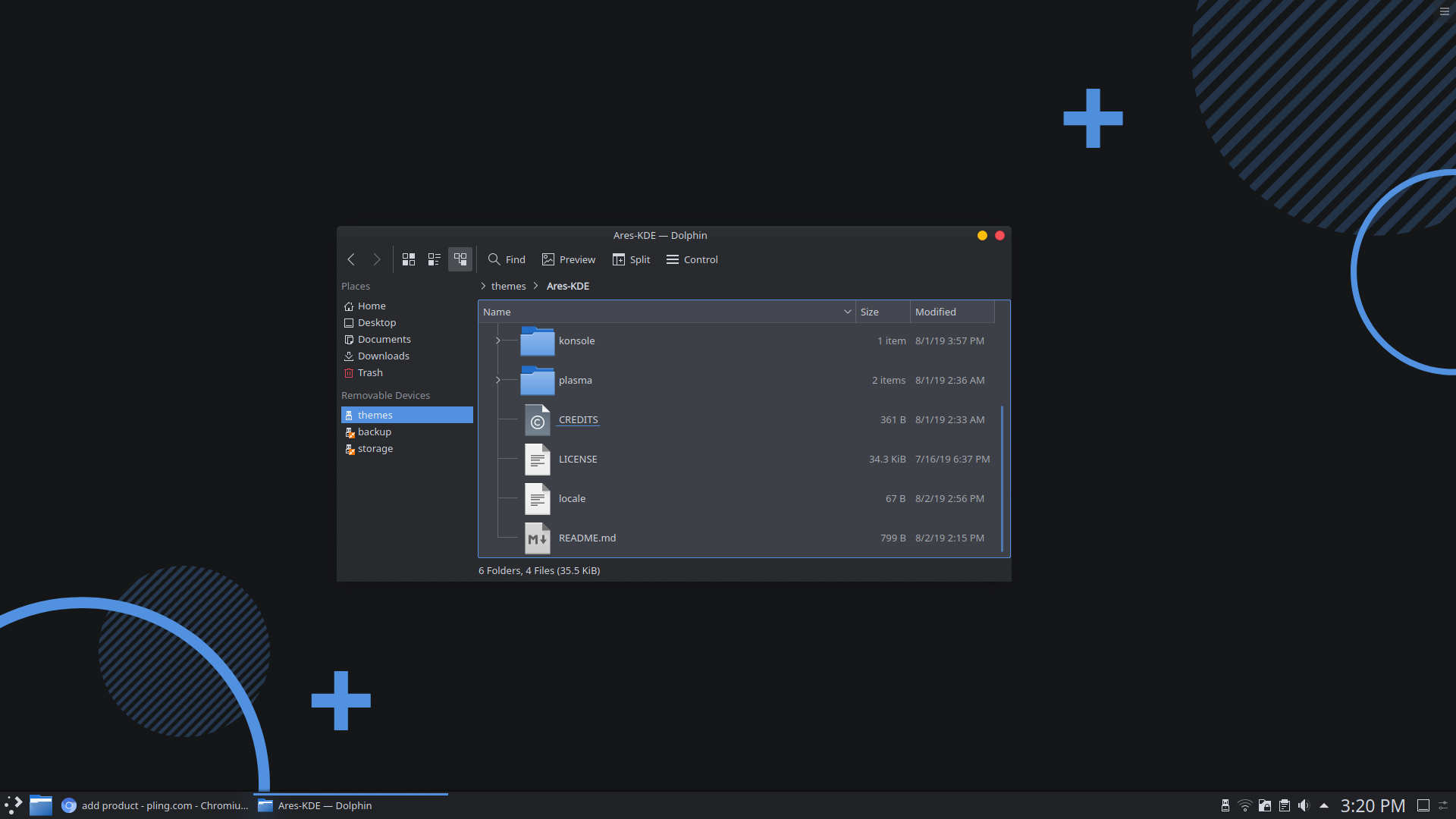The height and width of the screenshot is (819, 1456).
Task: Open the Find search
Action: click(507, 259)
